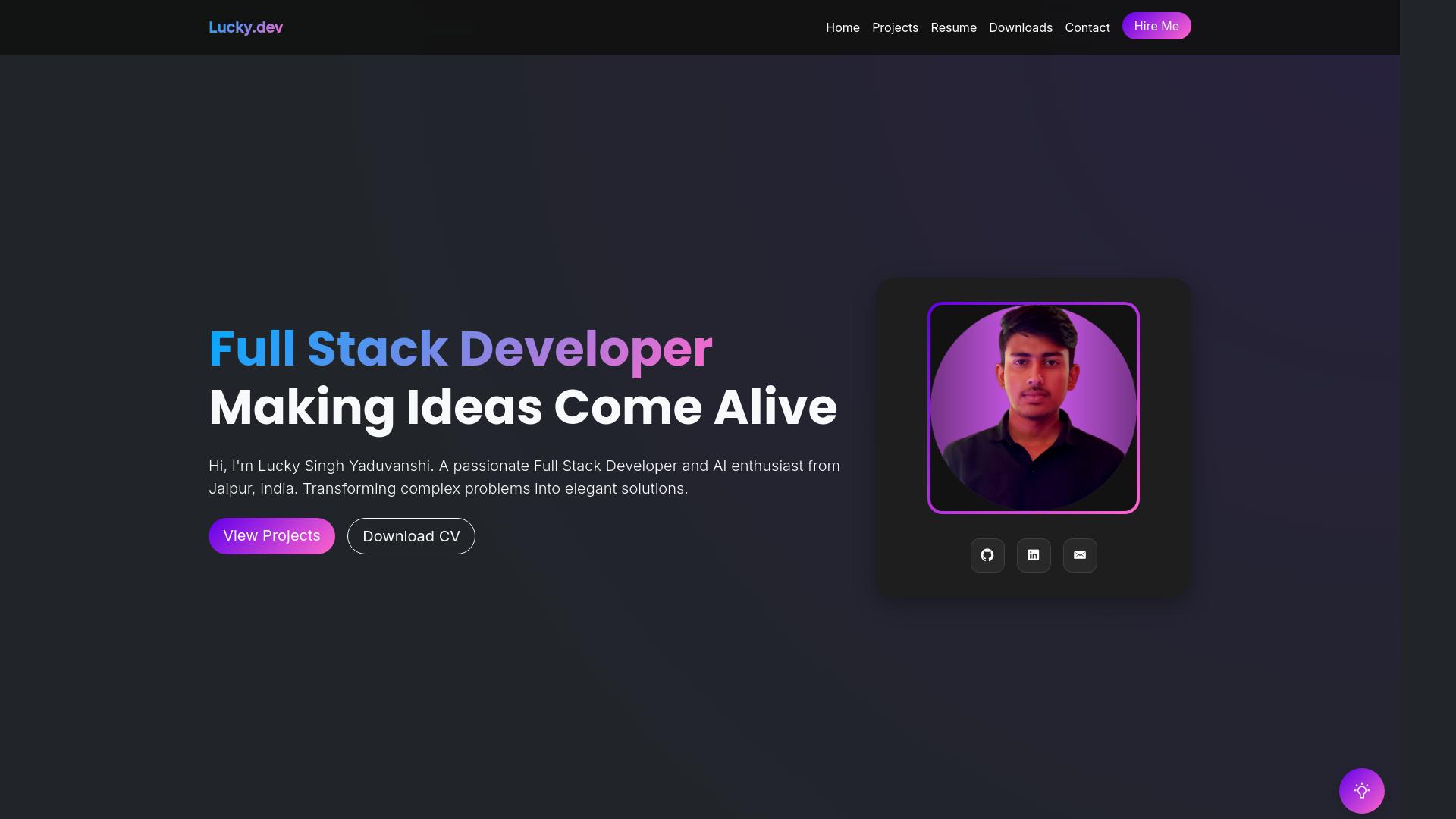Open the GitHub profile icon
This screenshot has height=819, width=1456.
coord(987,555)
